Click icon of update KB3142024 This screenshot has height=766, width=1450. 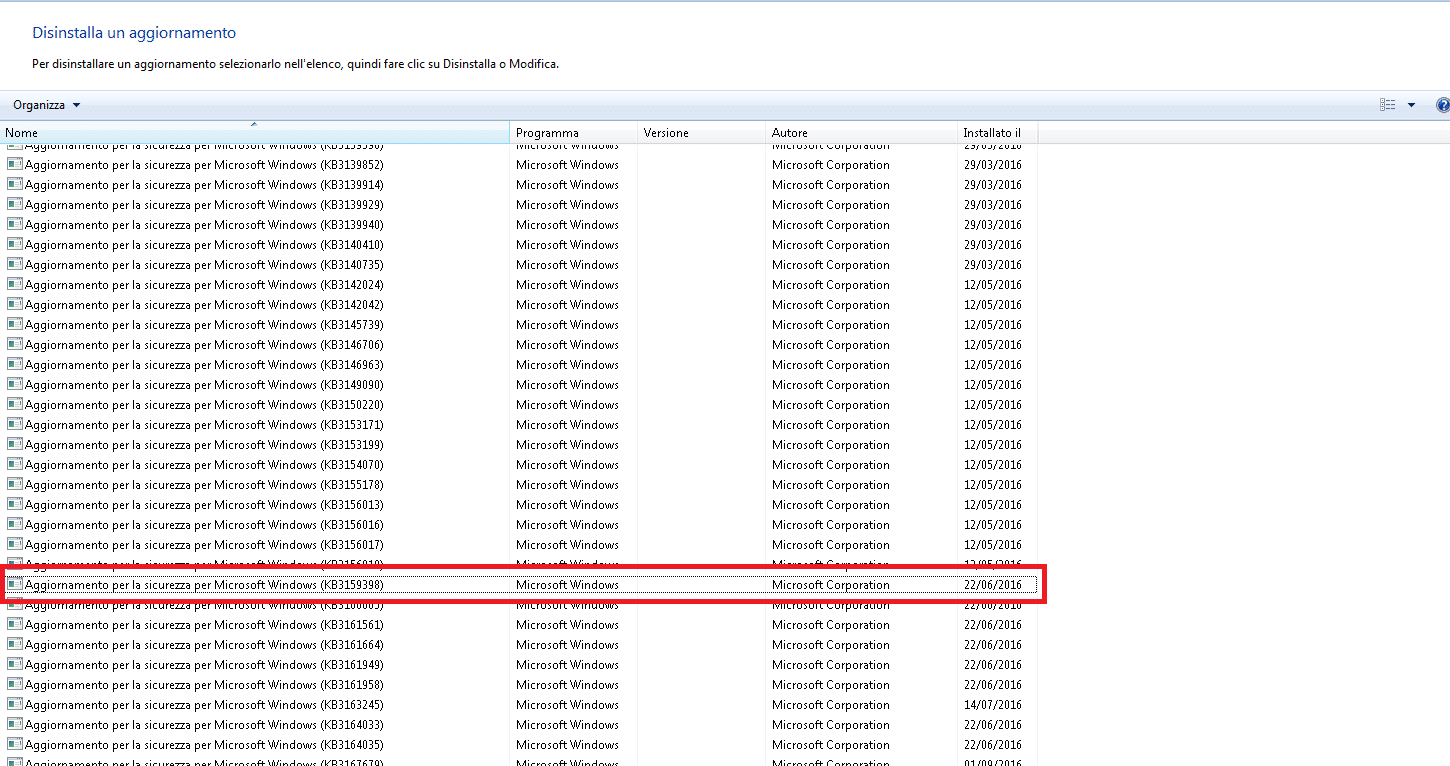tap(15, 285)
